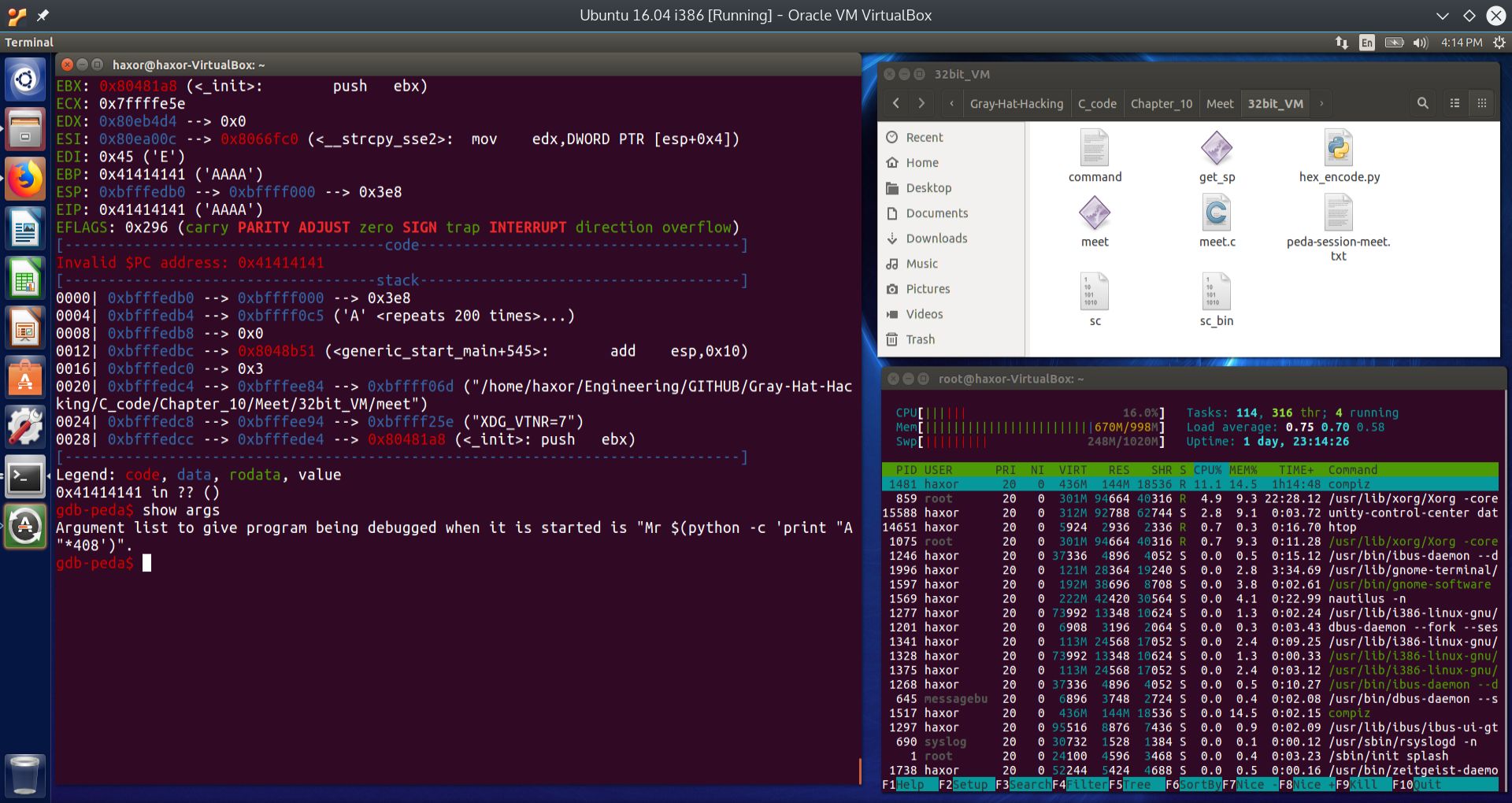Click the back navigation arrow in file manager

pyautogui.click(x=896, y=103)
